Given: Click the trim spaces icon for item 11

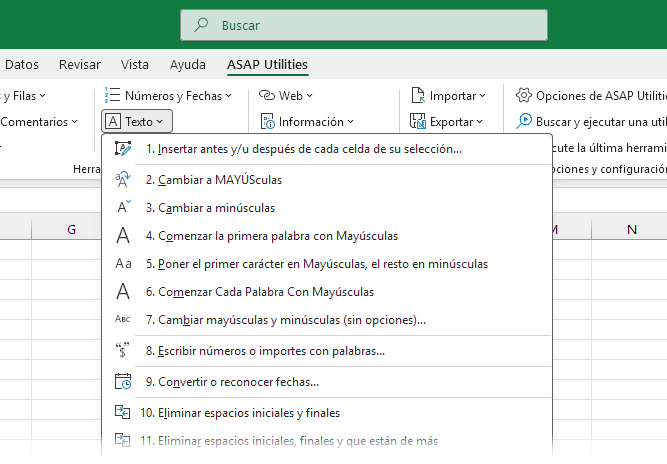Looking at the screenshot, I should pos(123,440).
